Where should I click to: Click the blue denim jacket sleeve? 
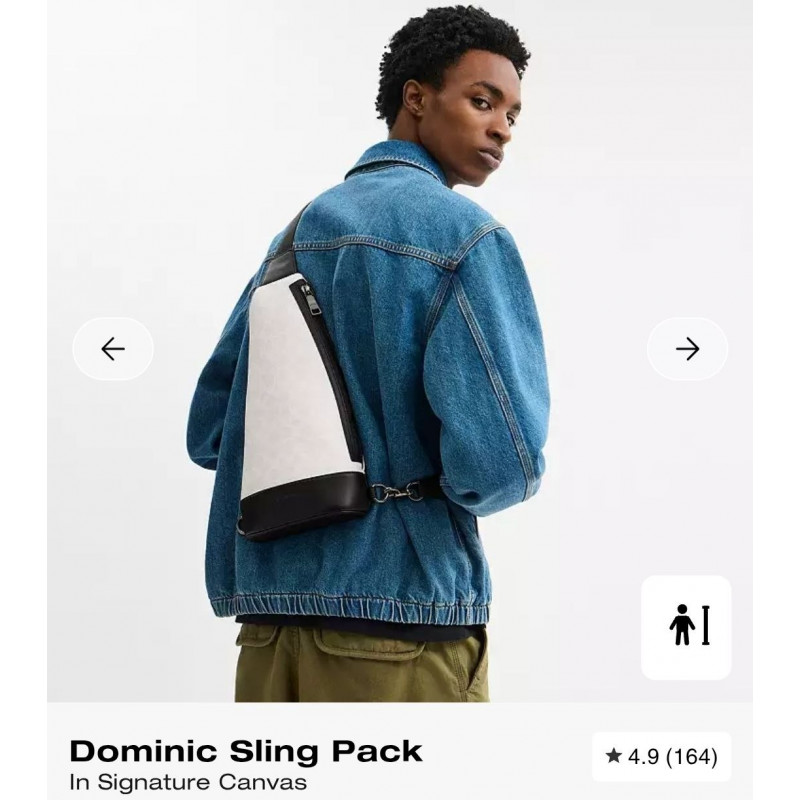[485, 388]
